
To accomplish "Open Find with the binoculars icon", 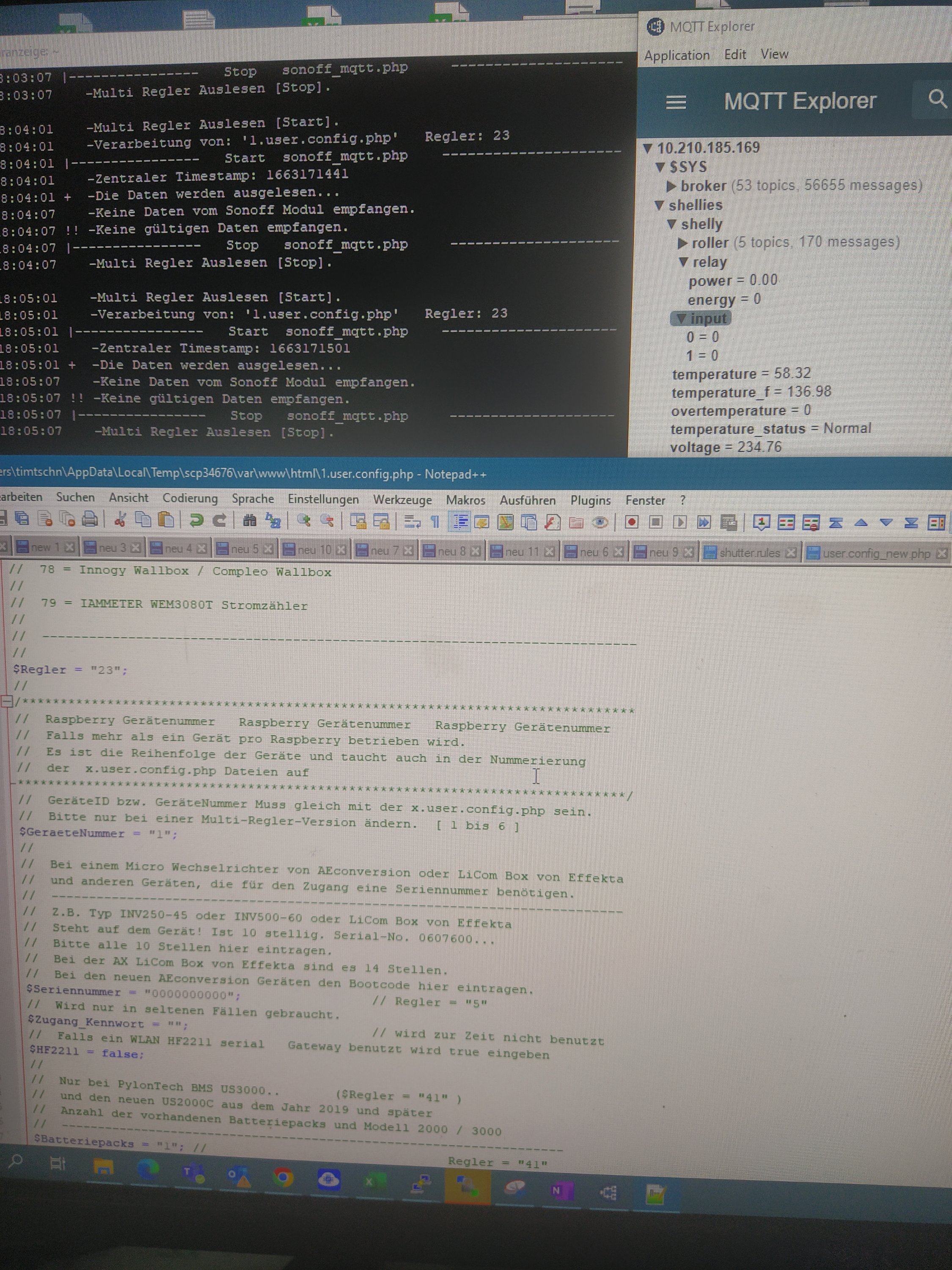I will pos(249,520).
